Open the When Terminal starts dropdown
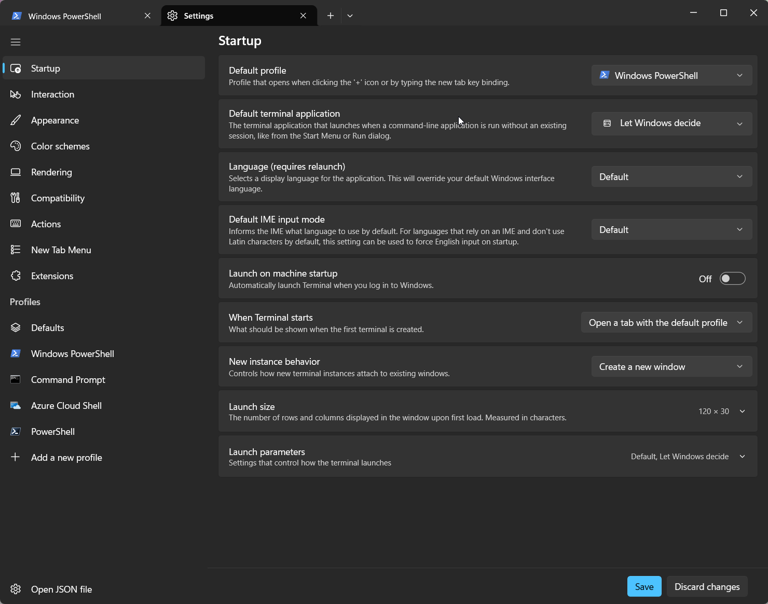 point(666,323)
